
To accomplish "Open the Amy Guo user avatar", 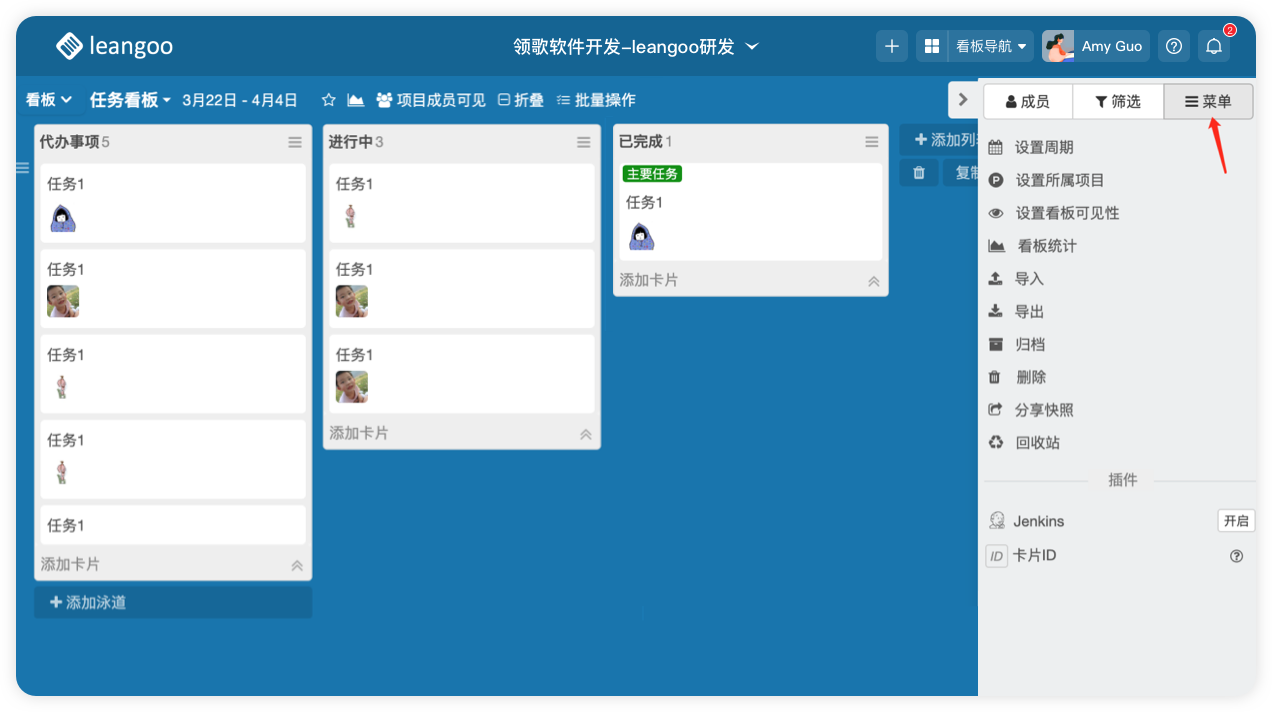I will [1058, 46].
